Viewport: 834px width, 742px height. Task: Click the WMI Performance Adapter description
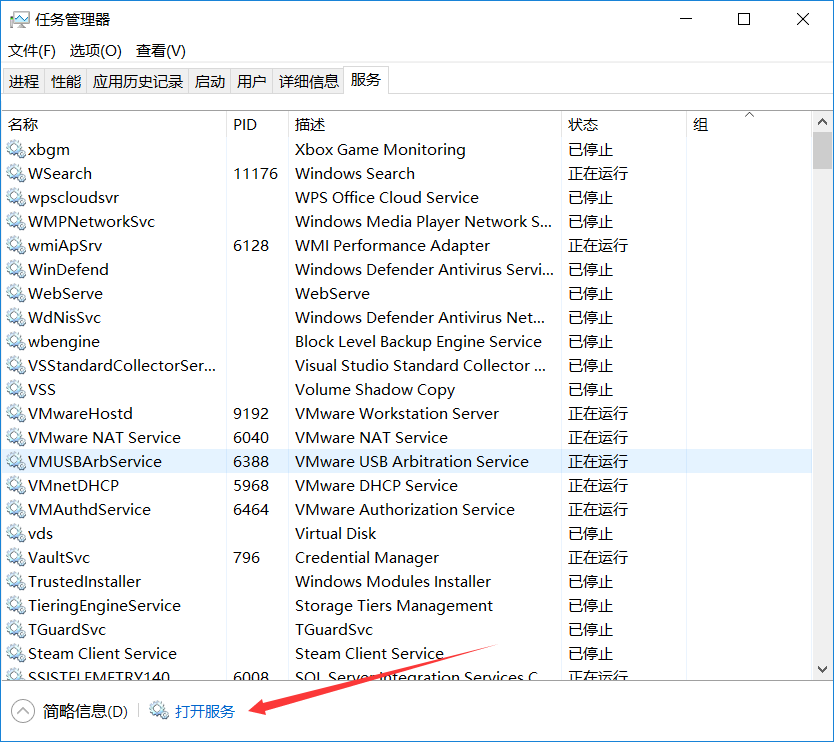(x=393, y=246)
